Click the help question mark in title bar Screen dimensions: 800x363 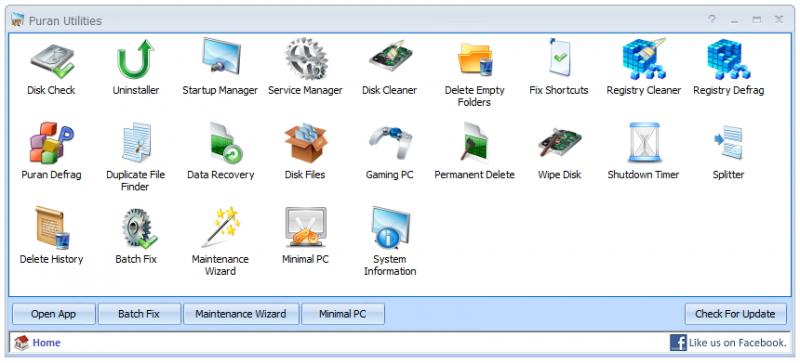click(712, 19)
